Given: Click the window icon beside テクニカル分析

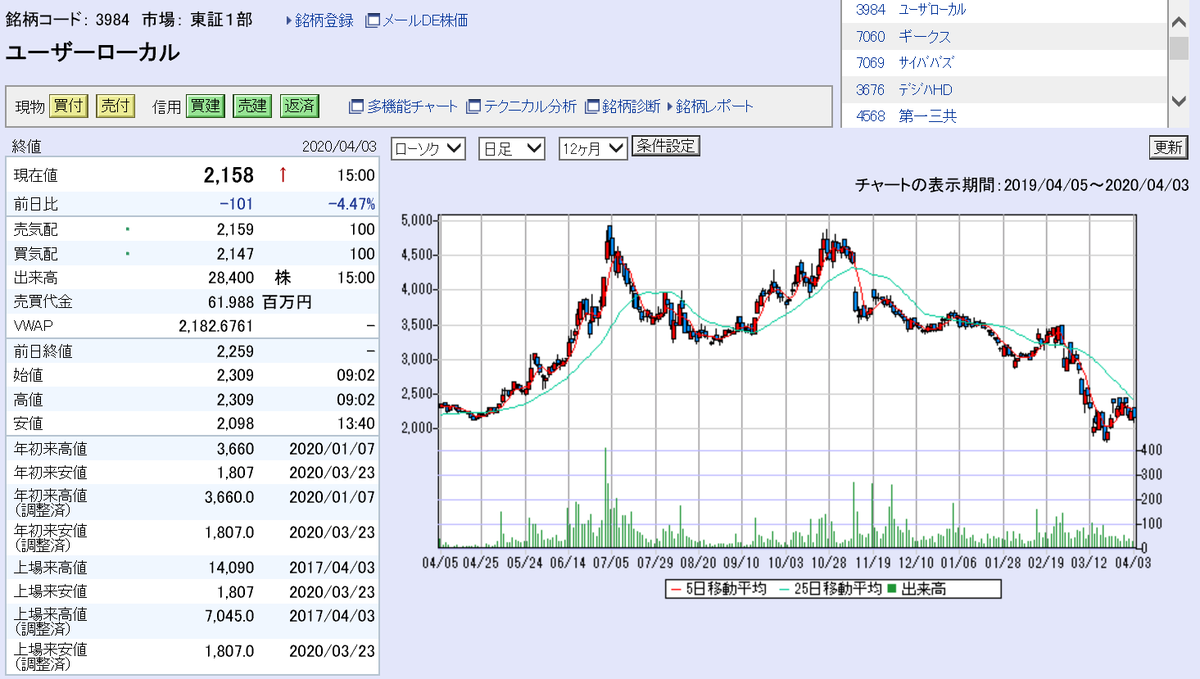Looking at the screenshot, I should pos(475,106).
